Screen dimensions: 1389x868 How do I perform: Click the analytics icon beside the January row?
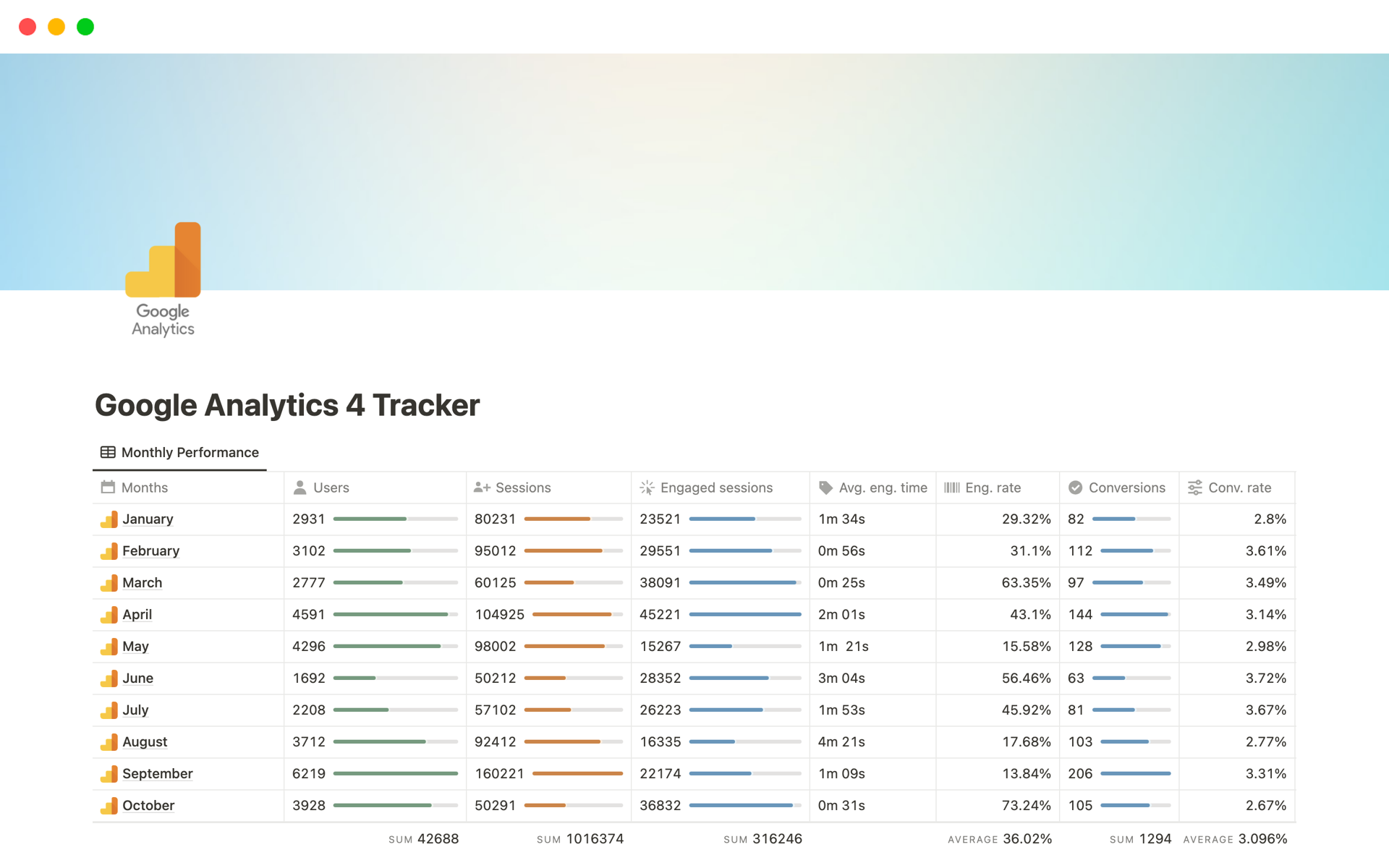(x=109, y=519)
